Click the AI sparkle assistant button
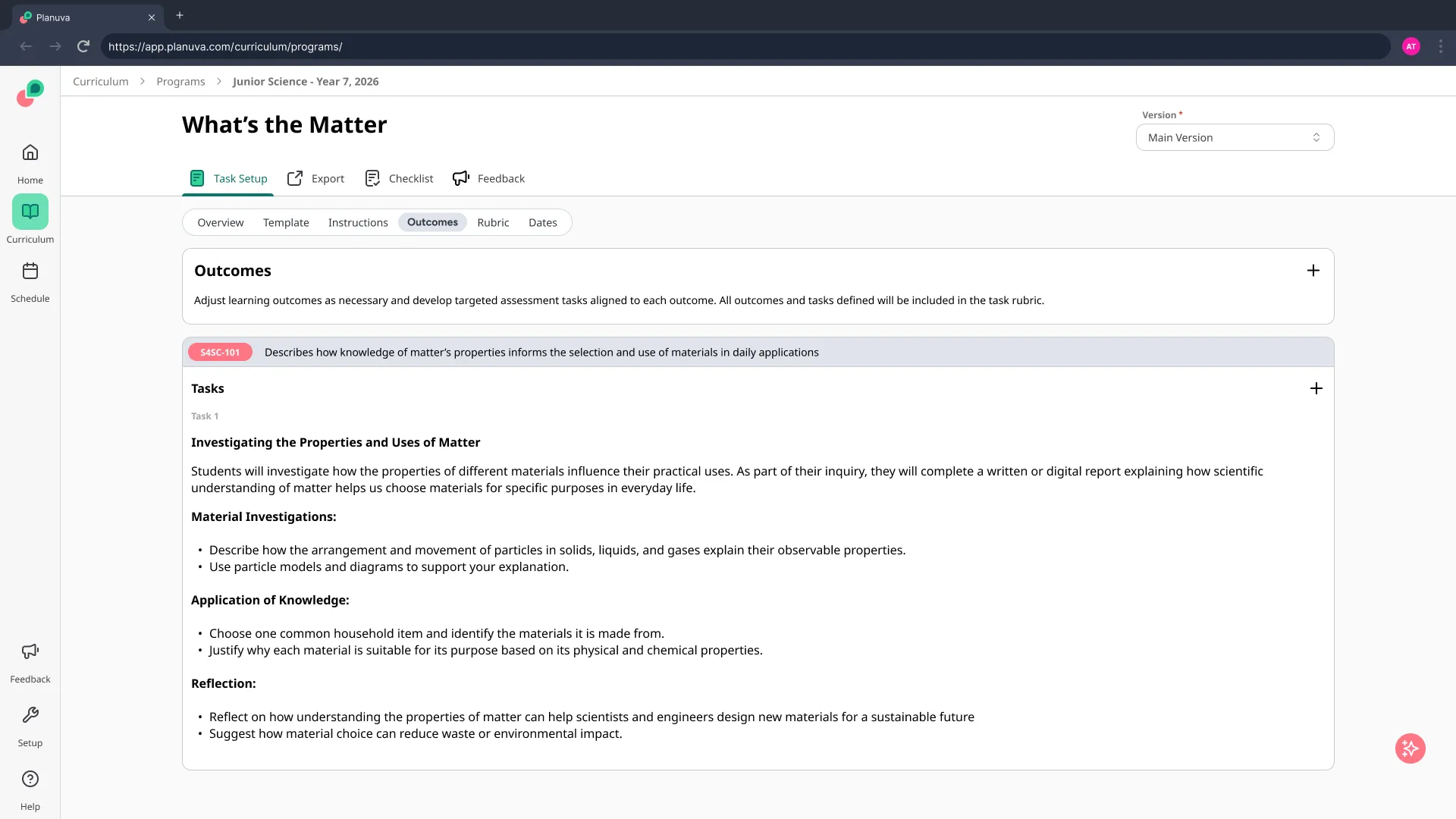The image size is (1456, 819). point(1410,748)
